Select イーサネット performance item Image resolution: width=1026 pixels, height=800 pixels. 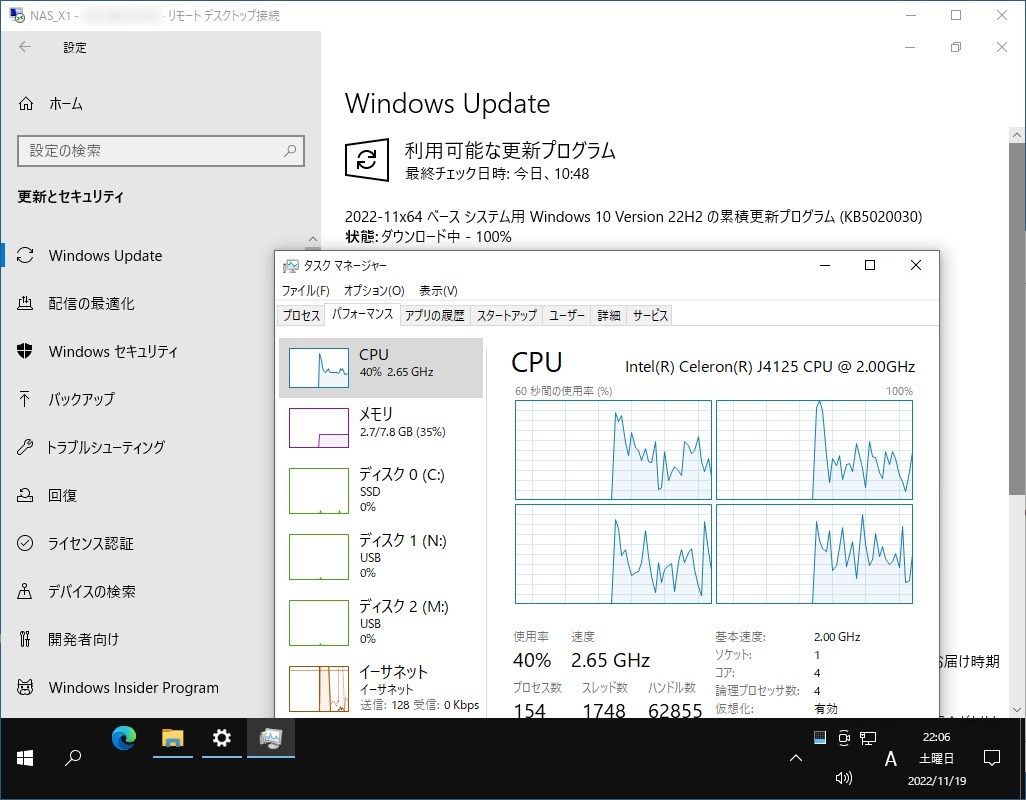381,688
